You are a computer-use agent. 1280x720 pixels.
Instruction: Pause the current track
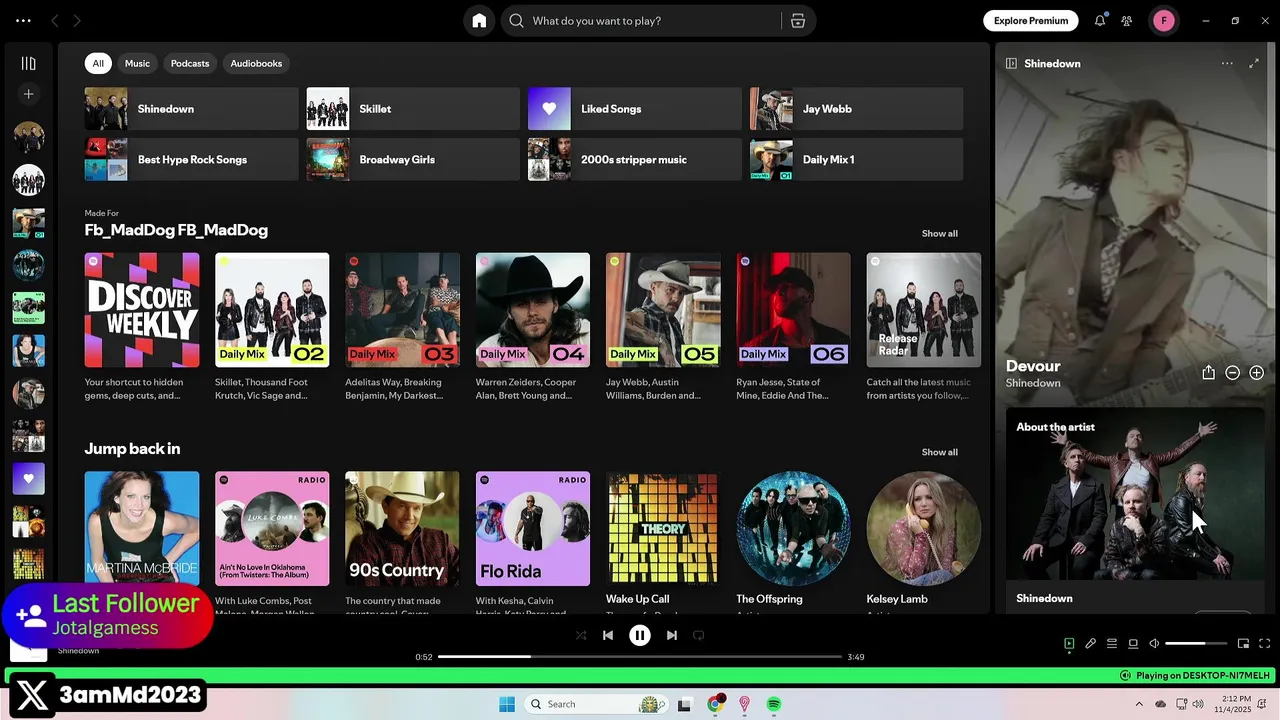click(x=640, y=635)
